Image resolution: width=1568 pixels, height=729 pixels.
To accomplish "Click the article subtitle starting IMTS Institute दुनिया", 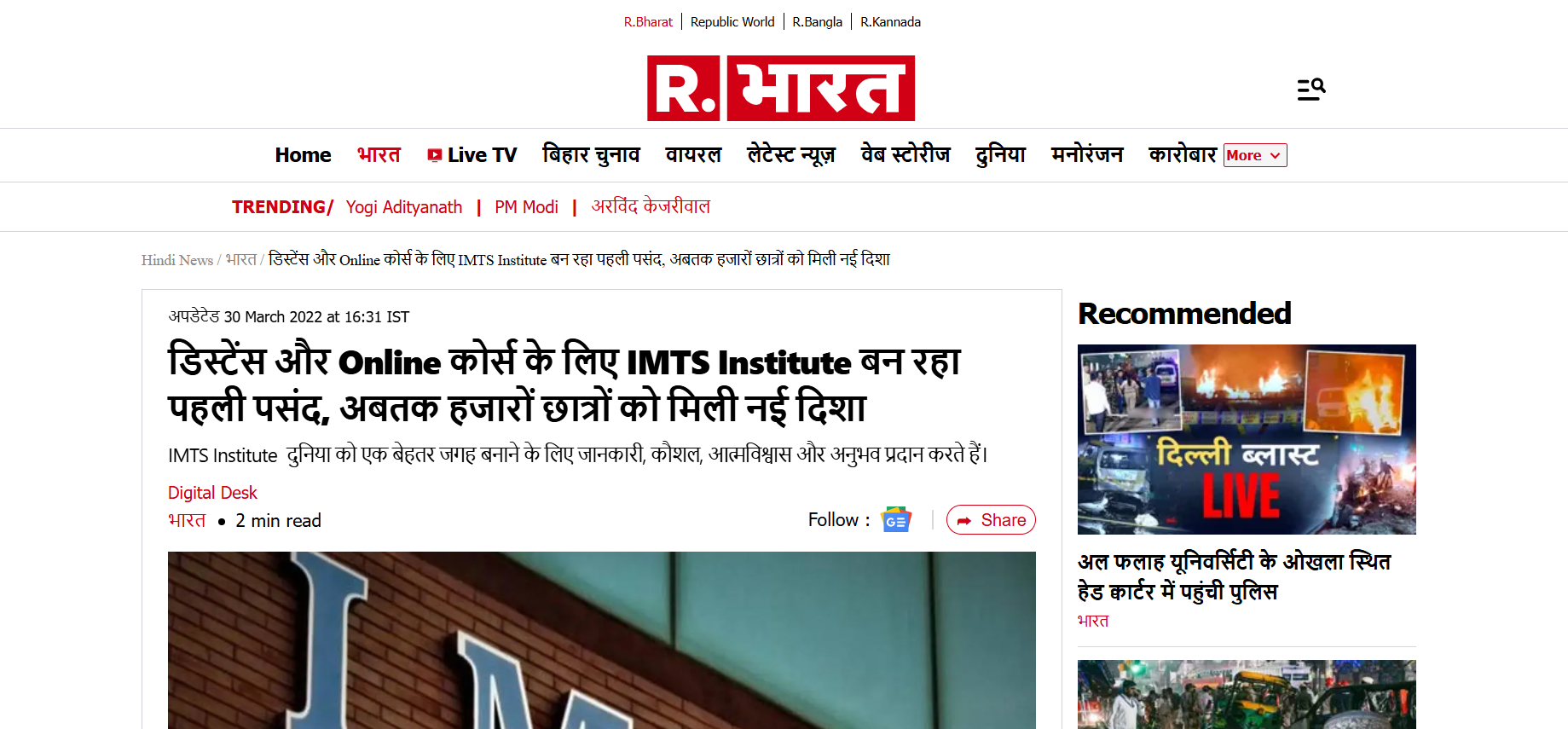I will click(x=578, y=454).
